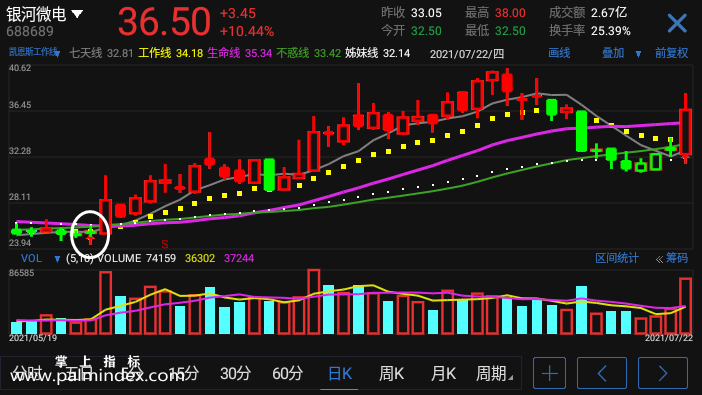
Task: Select the 30分 timeframe tab
Action: pos(235,373)
